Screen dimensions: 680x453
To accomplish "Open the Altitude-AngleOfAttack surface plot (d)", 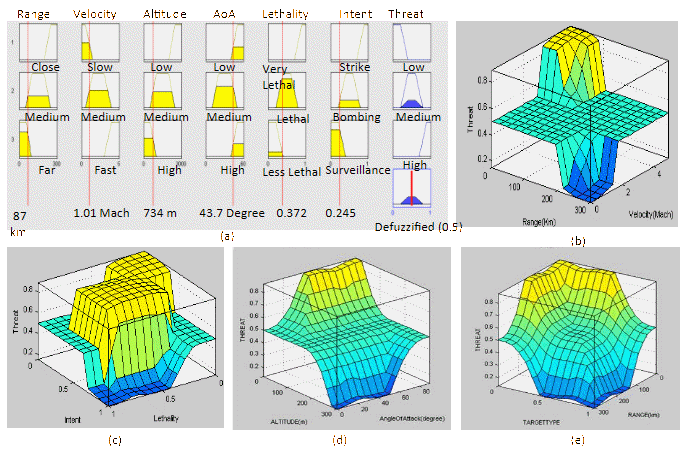I will [x=342, y=339].
